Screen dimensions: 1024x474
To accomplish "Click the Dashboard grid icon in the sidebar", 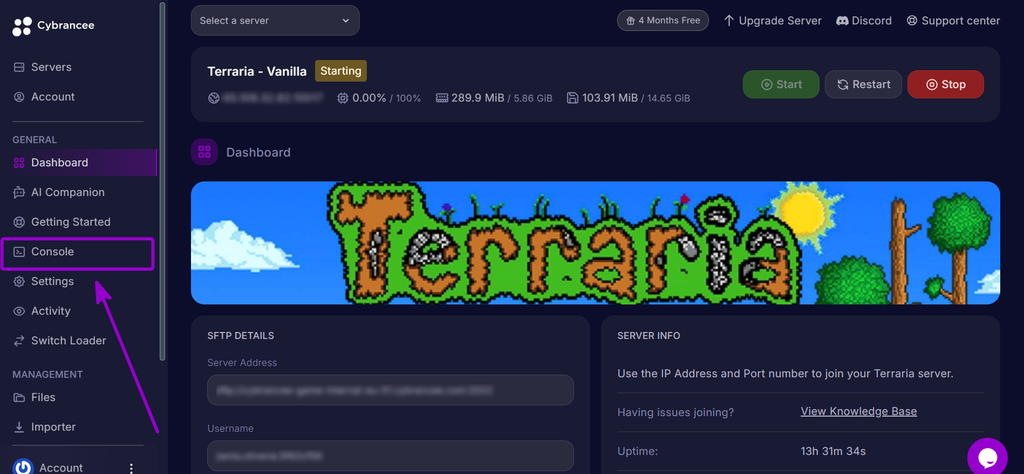I will pos(19,163).
